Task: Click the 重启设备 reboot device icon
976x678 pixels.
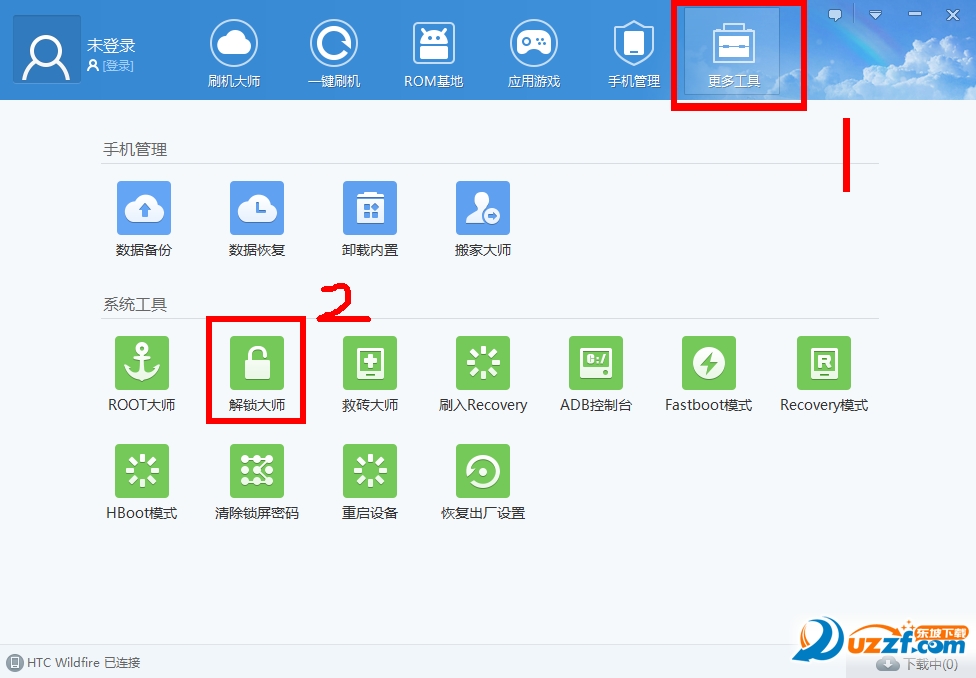Action: pos(369,471)
